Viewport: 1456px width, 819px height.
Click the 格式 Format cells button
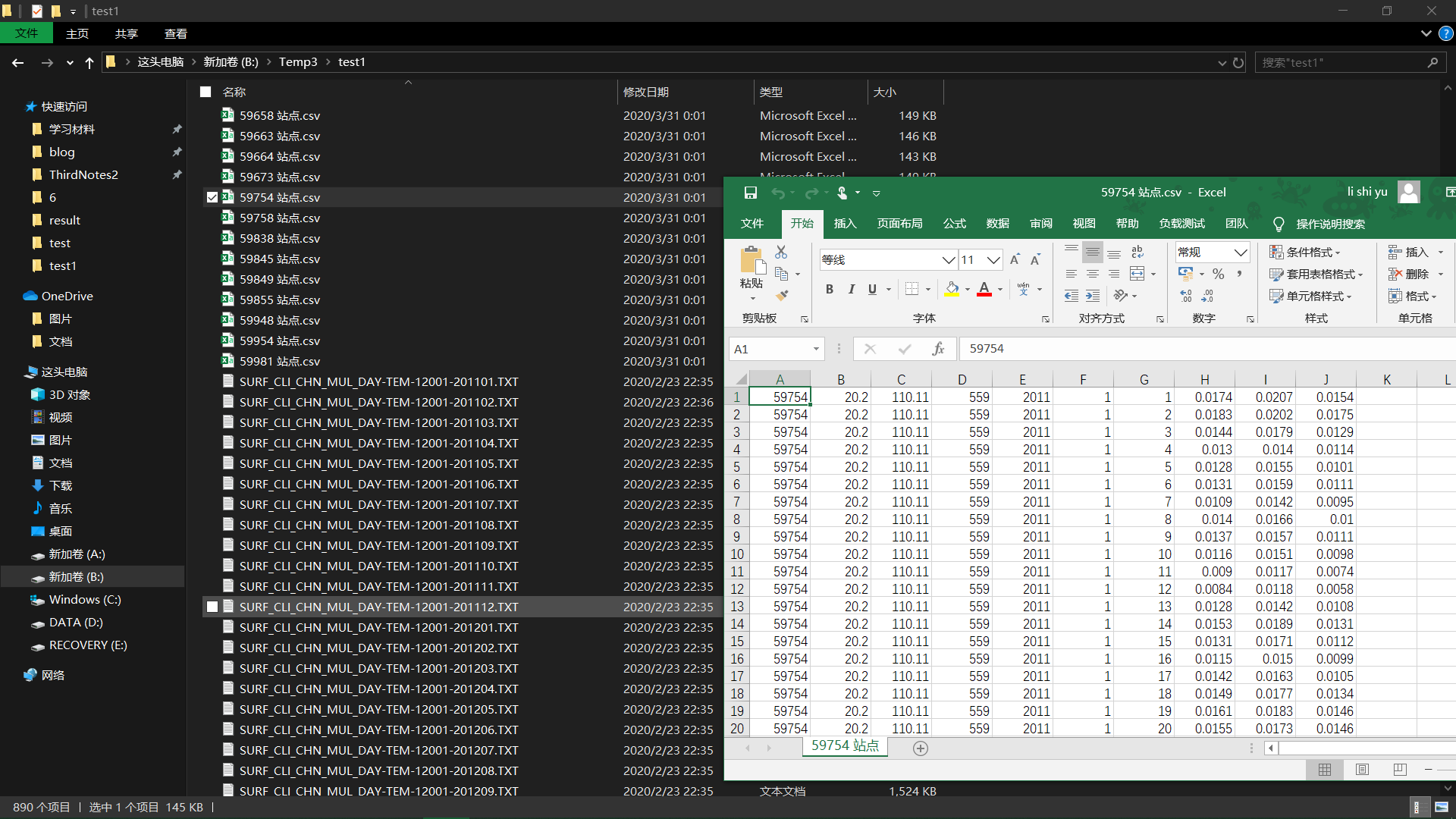(1412, 296)
